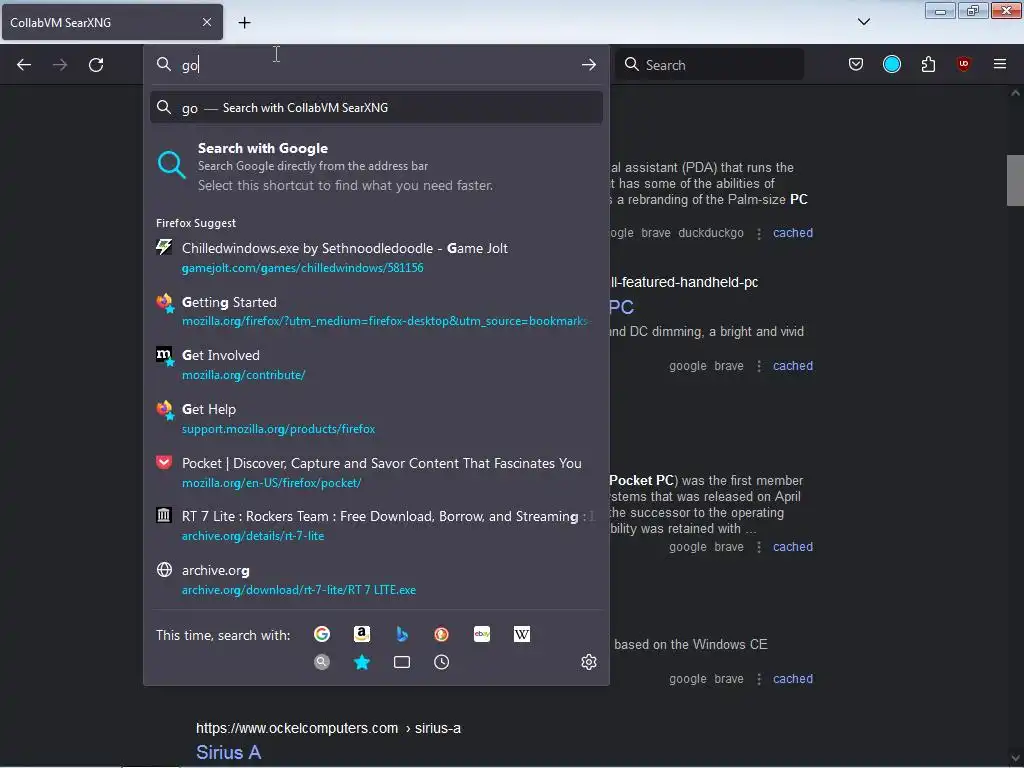Screen dimensions: 1024x768
Task: Search this time with Amazon icon
Action: pos(362,634)
